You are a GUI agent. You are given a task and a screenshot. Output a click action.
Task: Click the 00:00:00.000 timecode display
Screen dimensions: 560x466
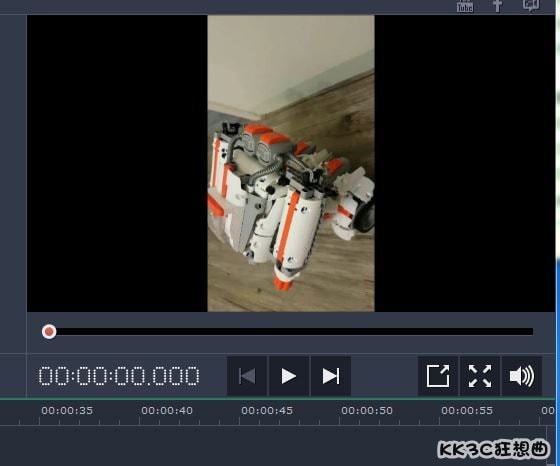pos(119,376)
